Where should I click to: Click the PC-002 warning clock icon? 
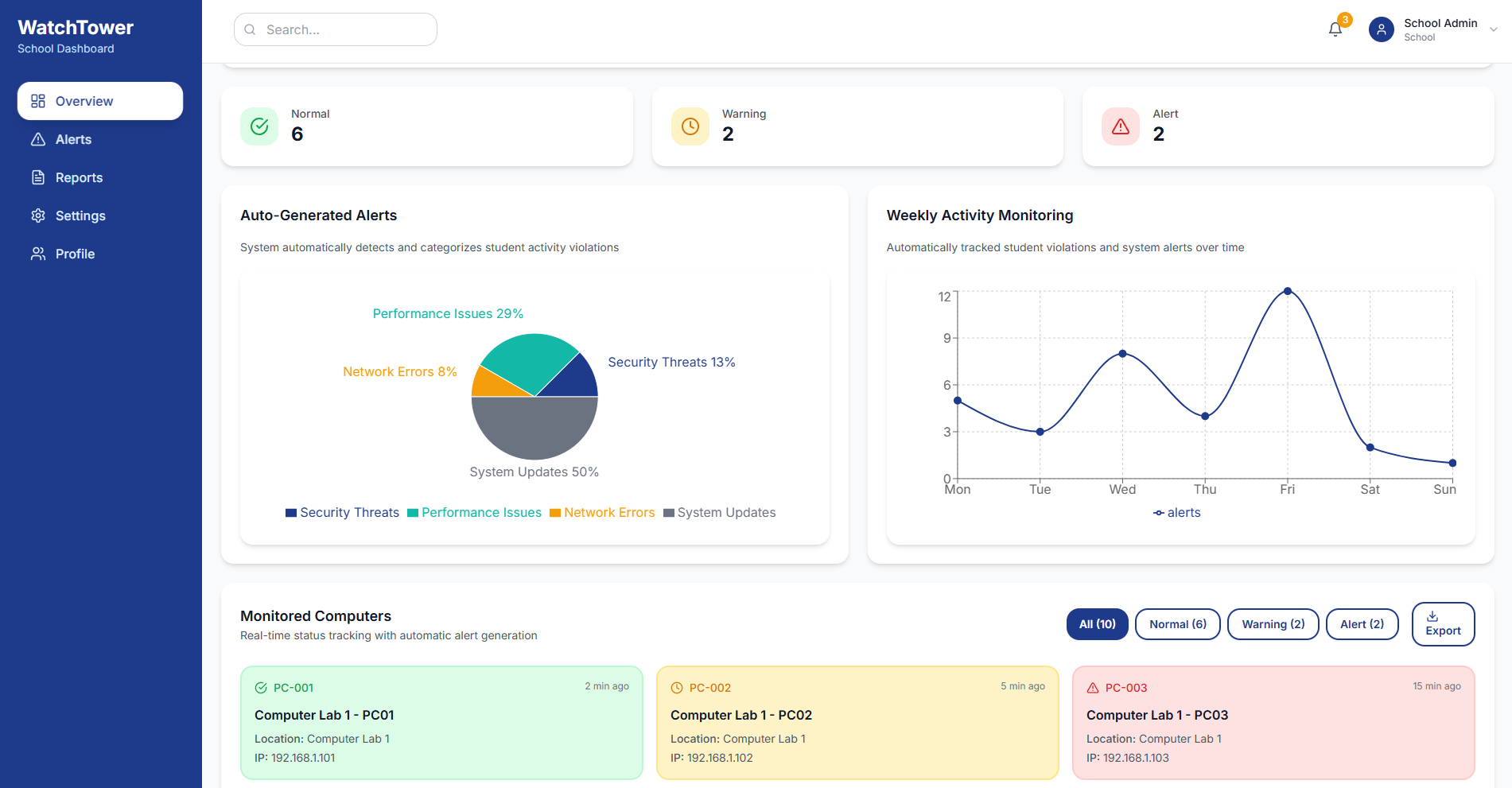coord(677,688)
